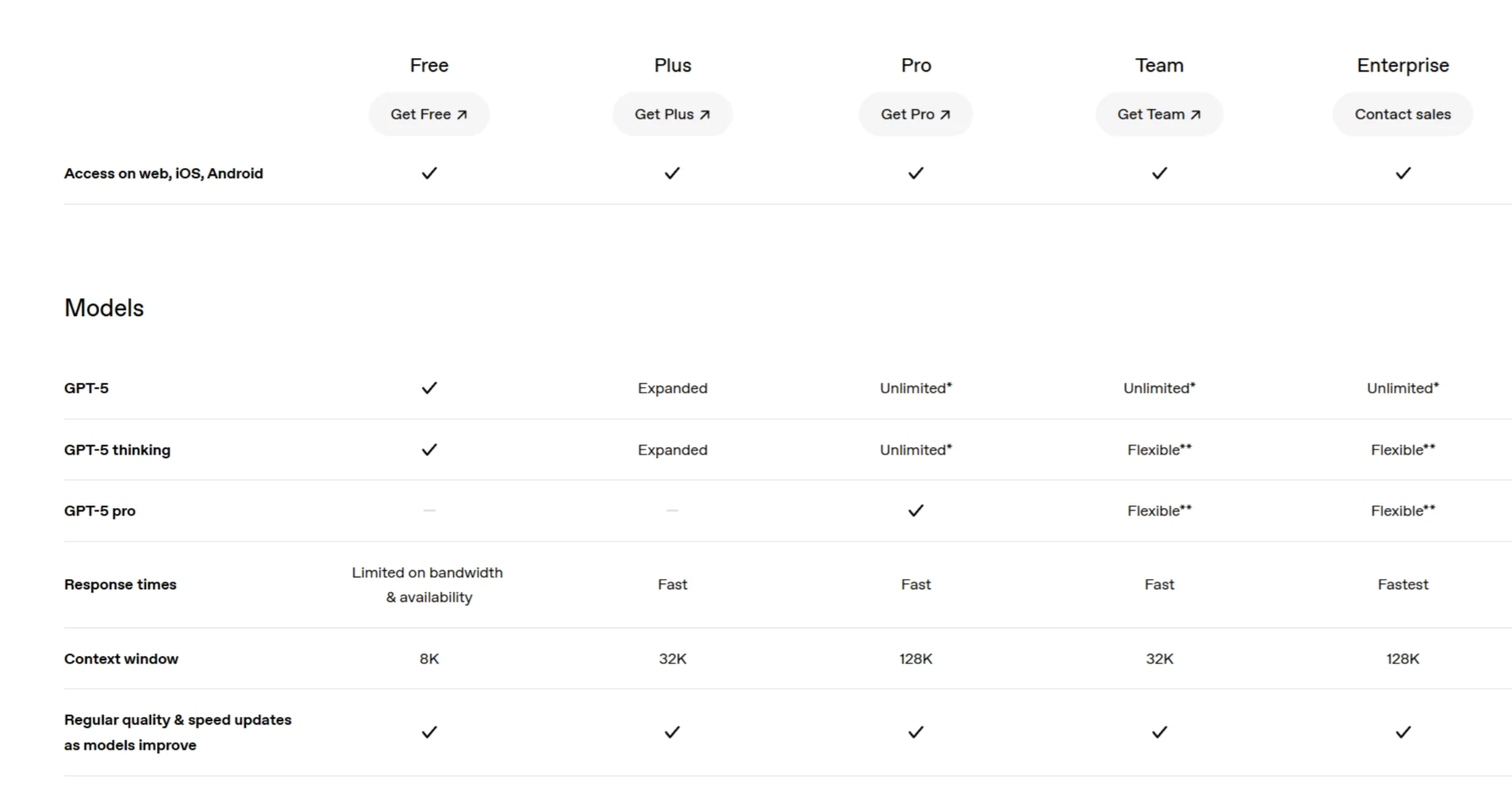The height and width of the screenshot is (789, 1512).
Task: Click the arrow icon in Get Pro
Action: point(946,115)
